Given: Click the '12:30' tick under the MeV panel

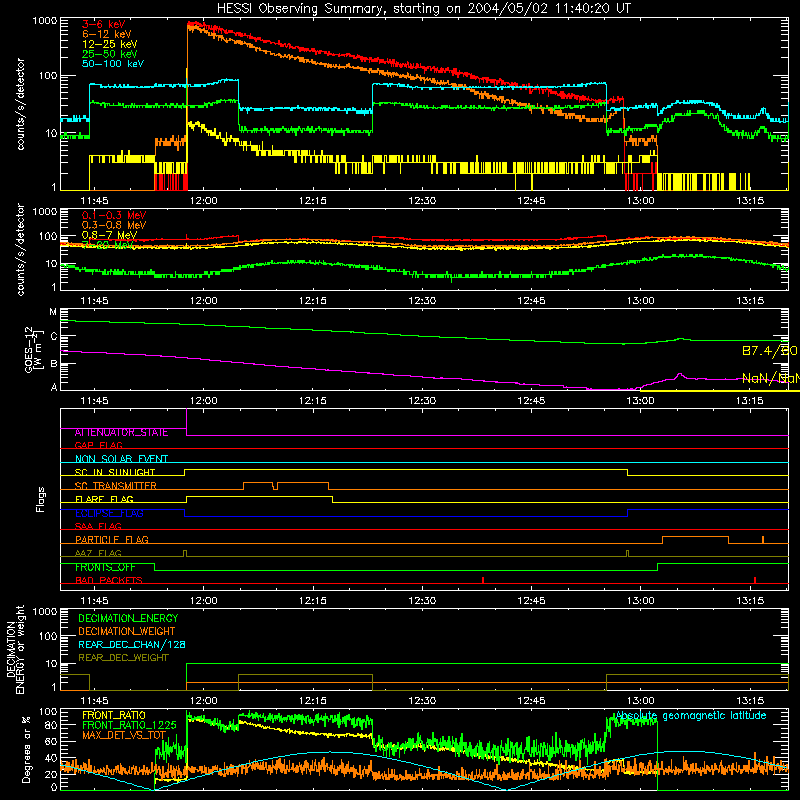Looking at the screenshot, I should (x=422, y=301).
